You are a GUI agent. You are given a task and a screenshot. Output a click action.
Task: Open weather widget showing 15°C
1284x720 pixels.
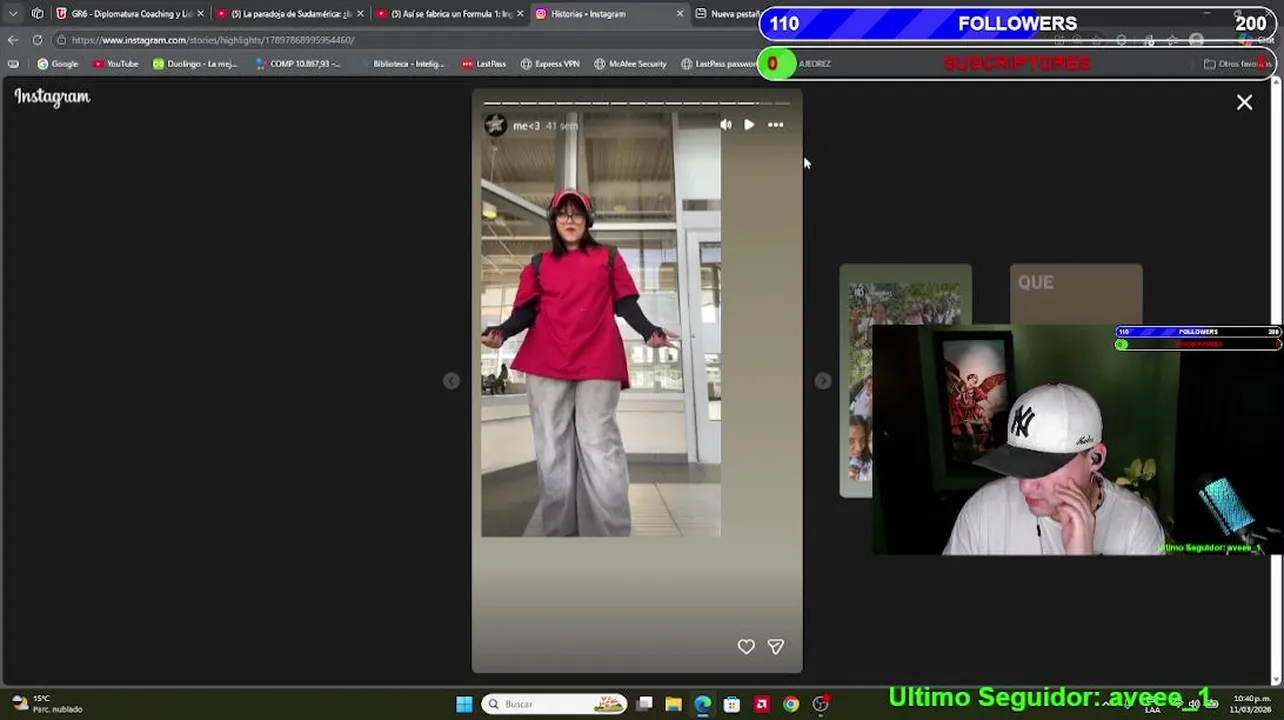tap(46, 704)
